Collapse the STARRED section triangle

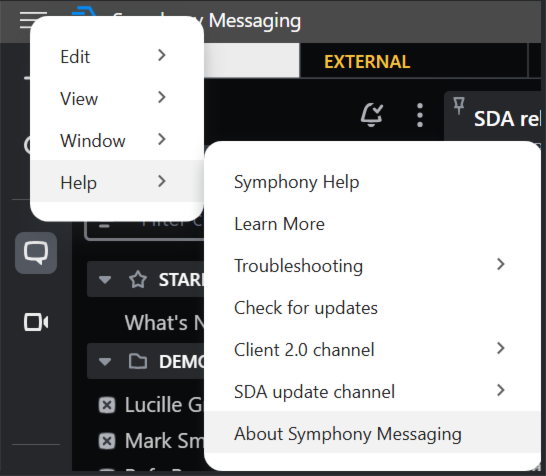point(105,279)
